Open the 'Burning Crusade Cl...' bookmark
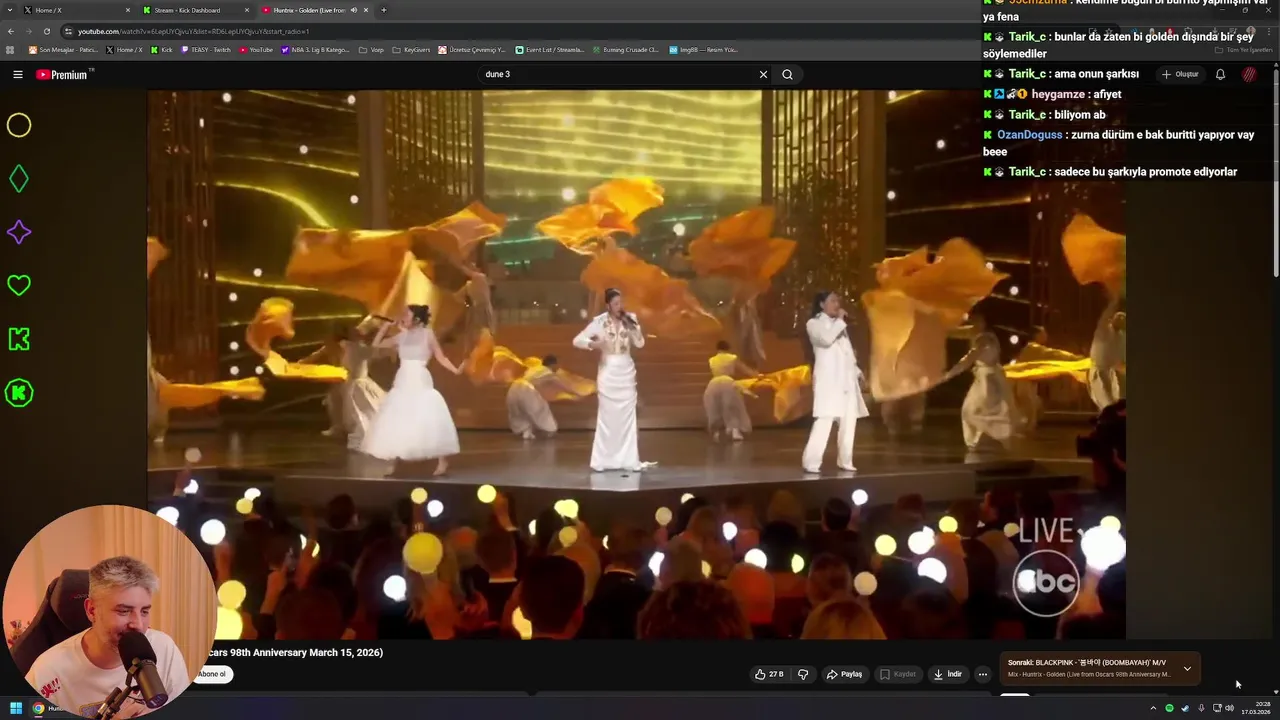Viewport: 1280px width, 720px height. point(625,49)
